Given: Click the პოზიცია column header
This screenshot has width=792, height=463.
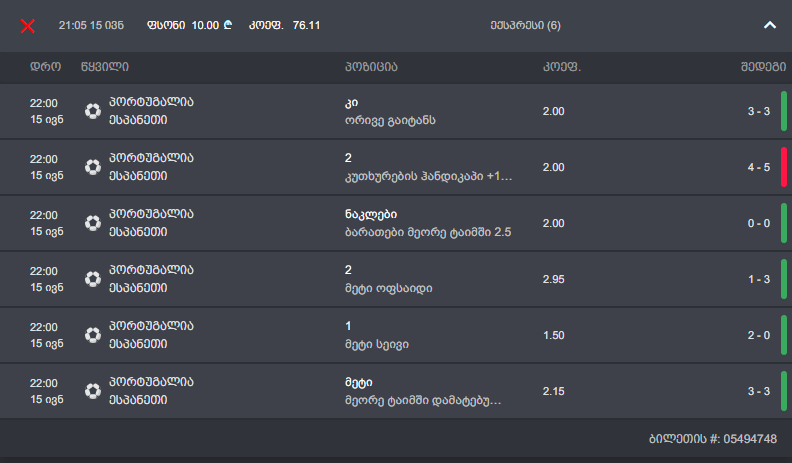Looking at the screenshot, I should point(371,68).
